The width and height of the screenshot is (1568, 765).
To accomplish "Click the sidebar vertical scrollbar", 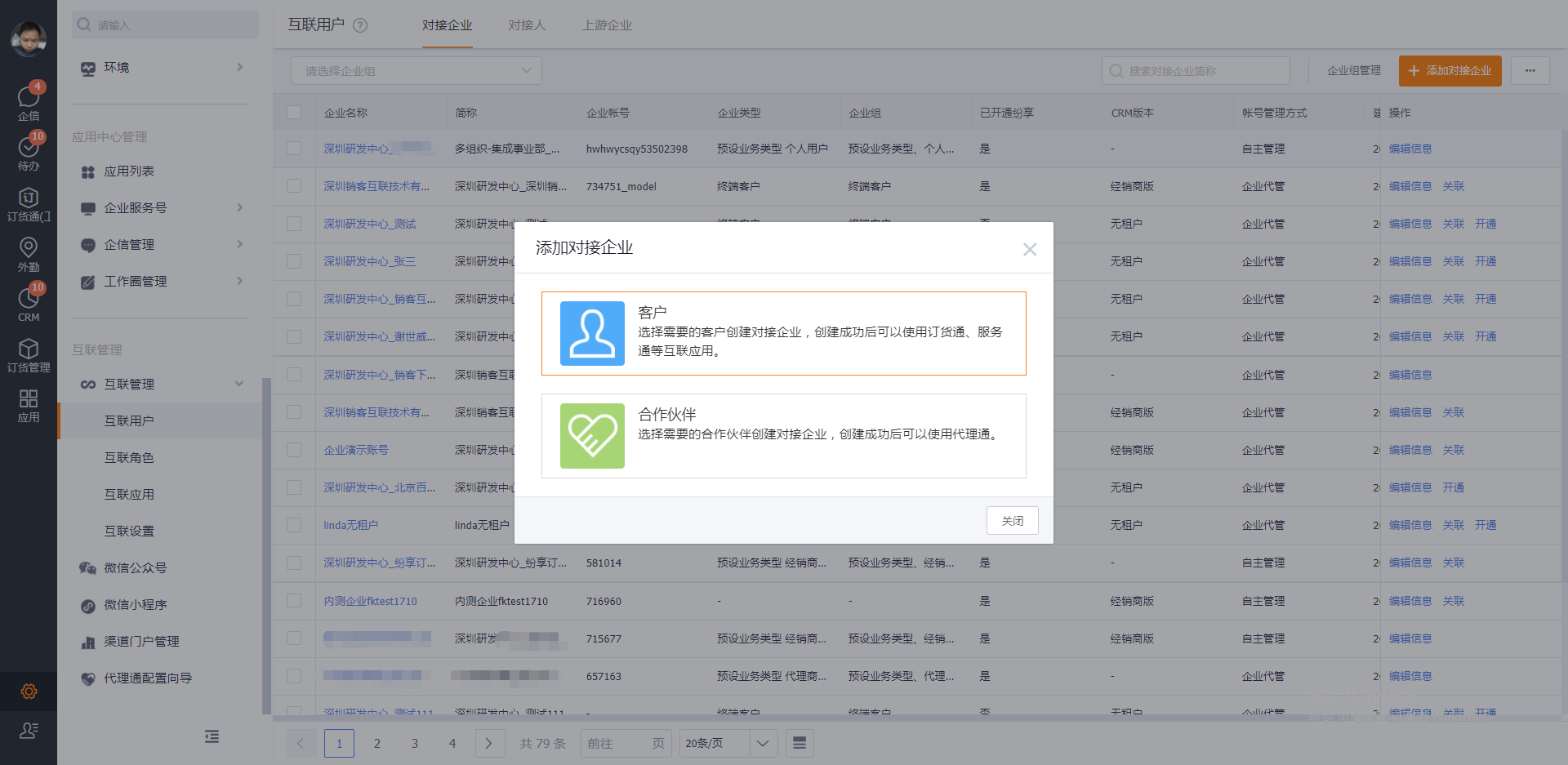I will coord(265,545).
